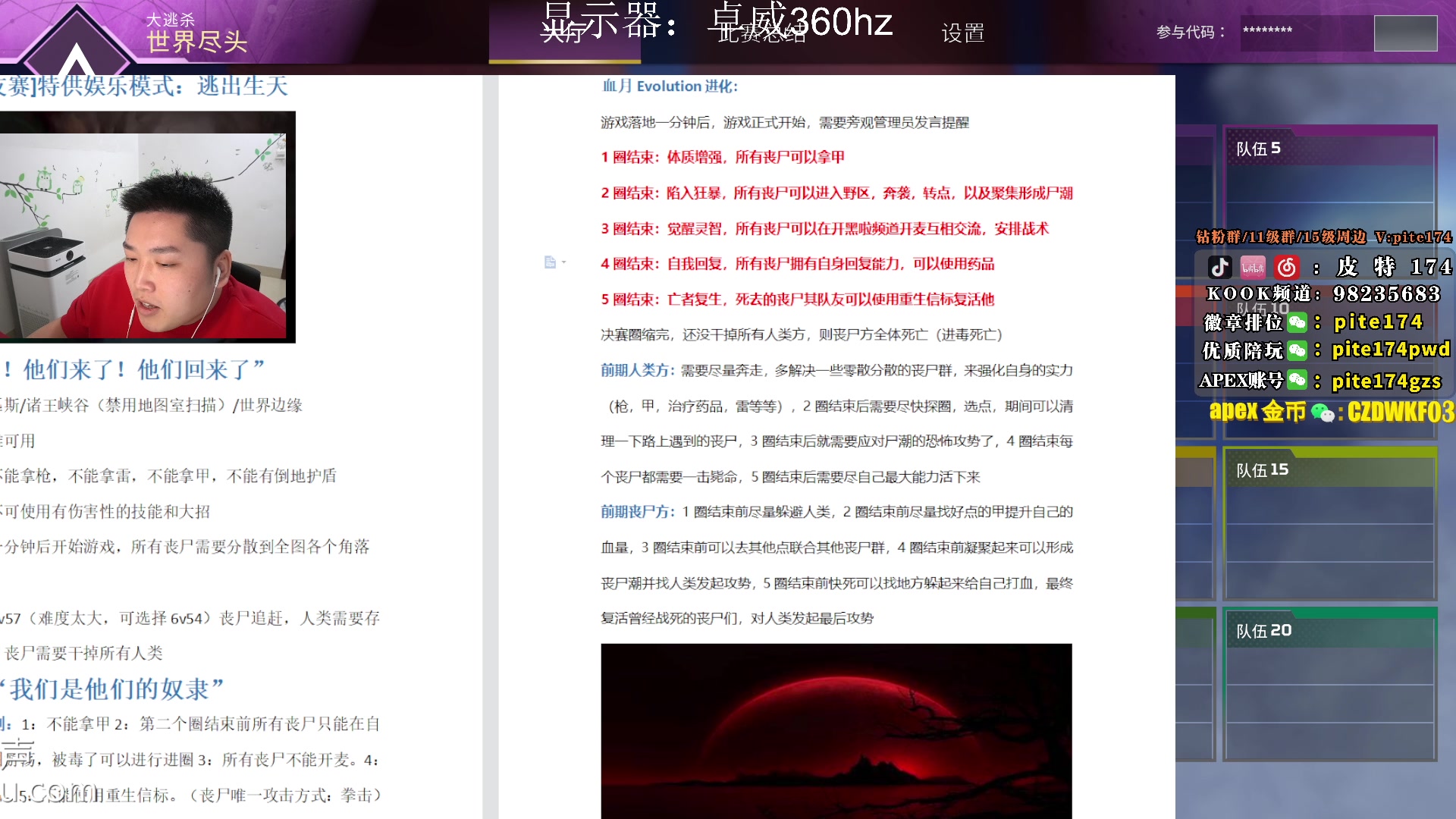
Task: Click the red line starting 4 圈结束: 自我回复
Action: pos(798,264)
